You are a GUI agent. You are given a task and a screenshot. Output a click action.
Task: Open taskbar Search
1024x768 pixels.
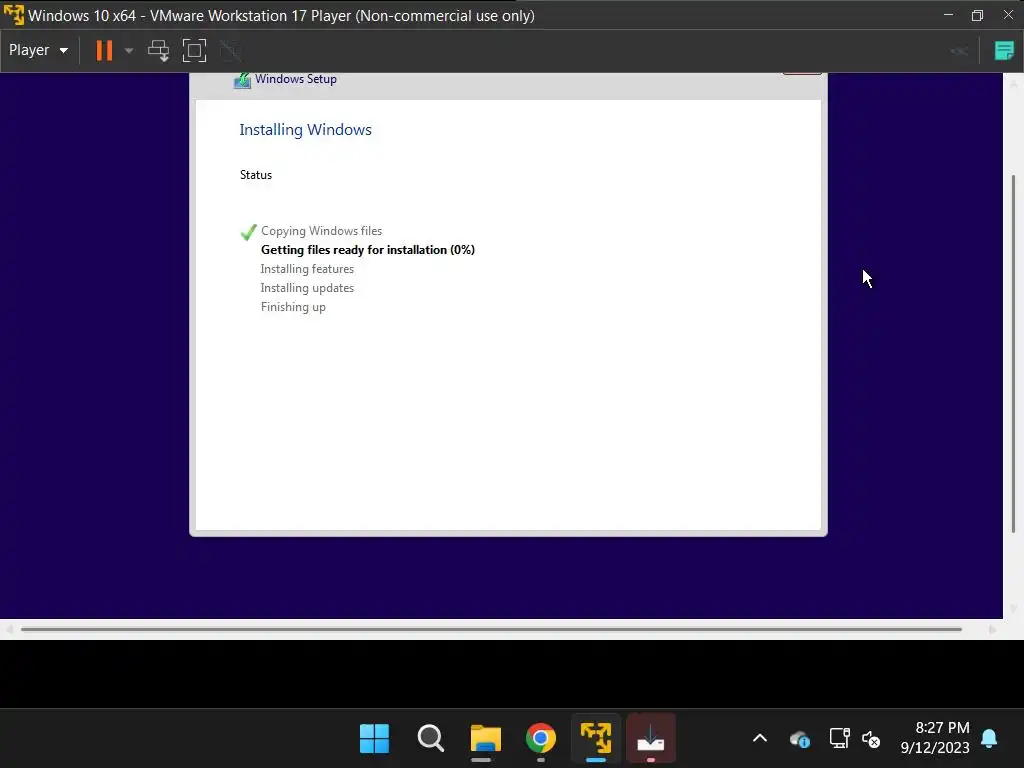430,739
